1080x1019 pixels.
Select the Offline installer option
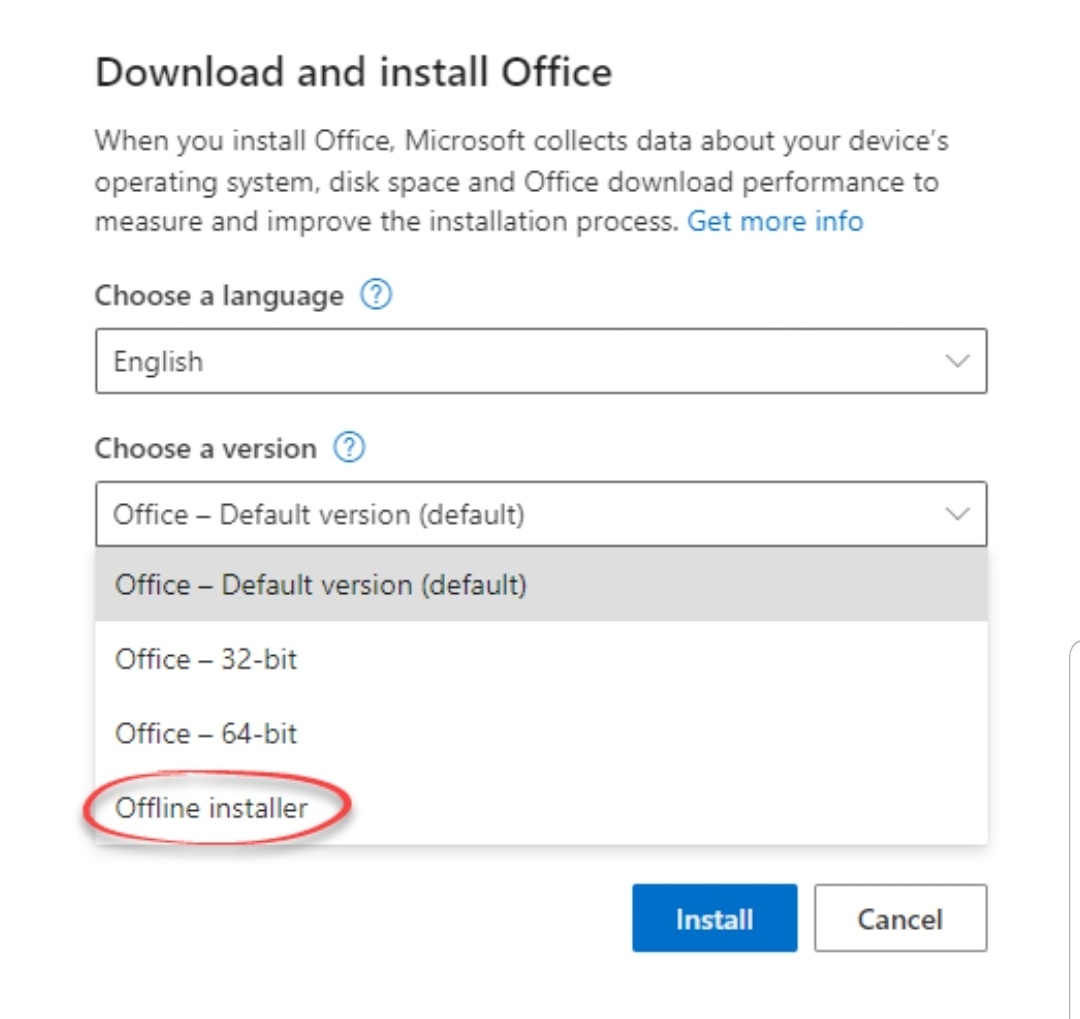(541, 807)
